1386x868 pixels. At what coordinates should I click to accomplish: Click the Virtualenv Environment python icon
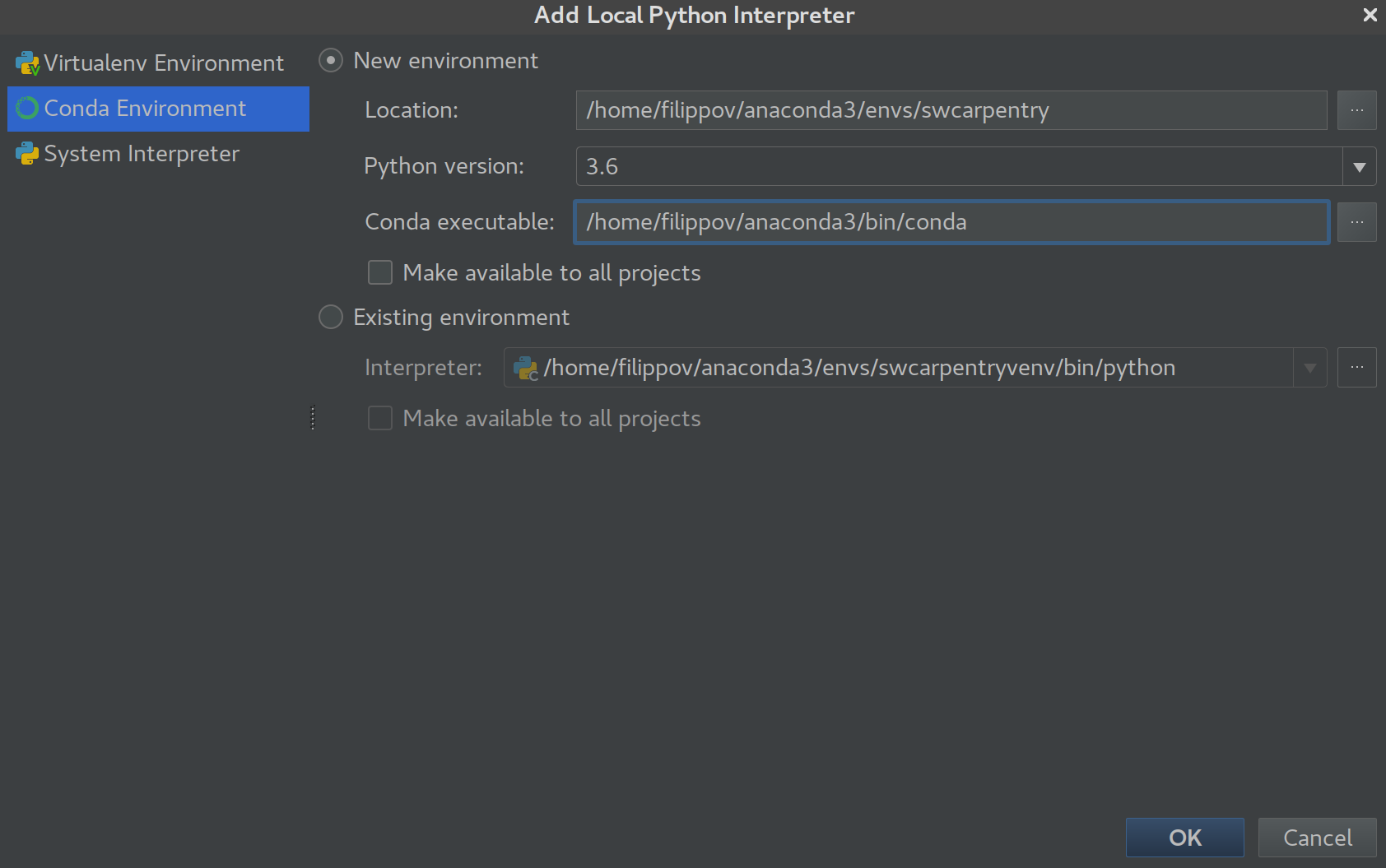pos(27,63)
